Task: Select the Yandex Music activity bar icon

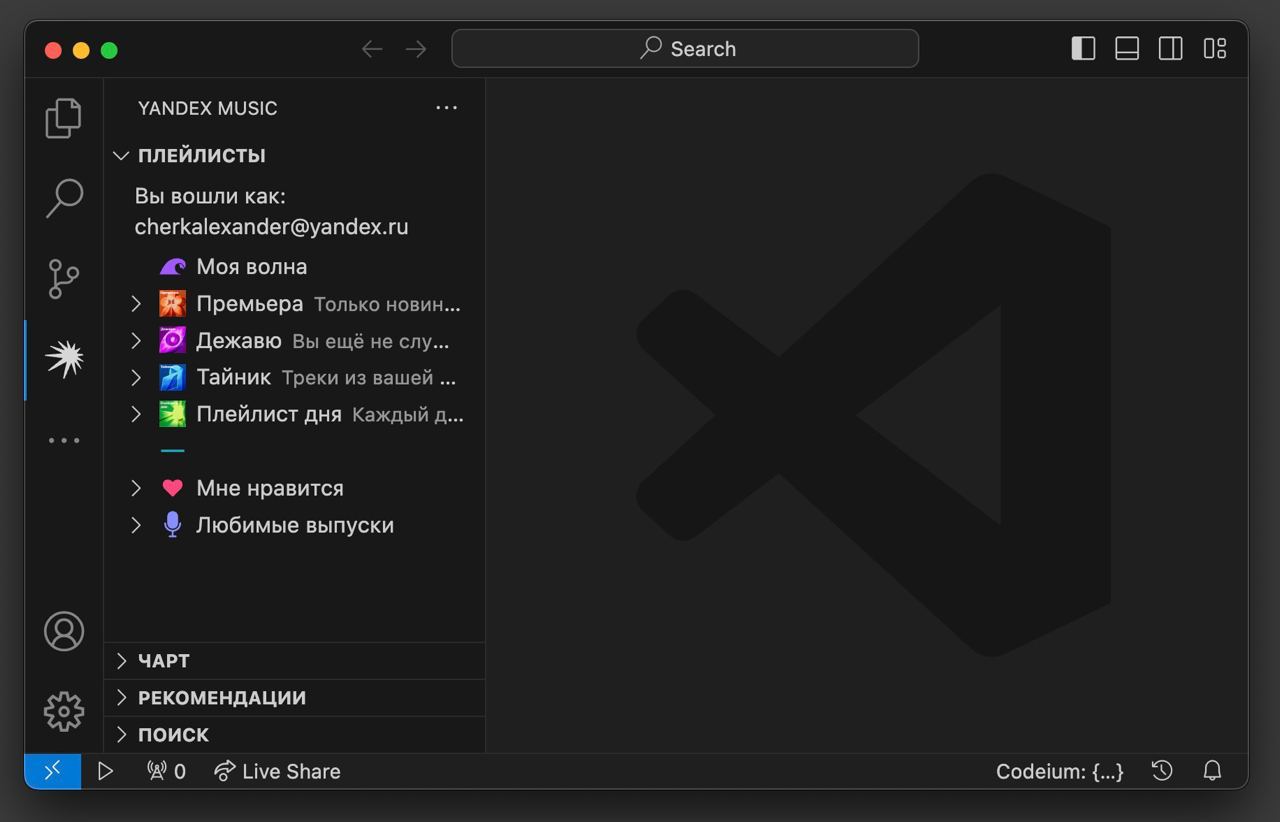Action: 64,359
